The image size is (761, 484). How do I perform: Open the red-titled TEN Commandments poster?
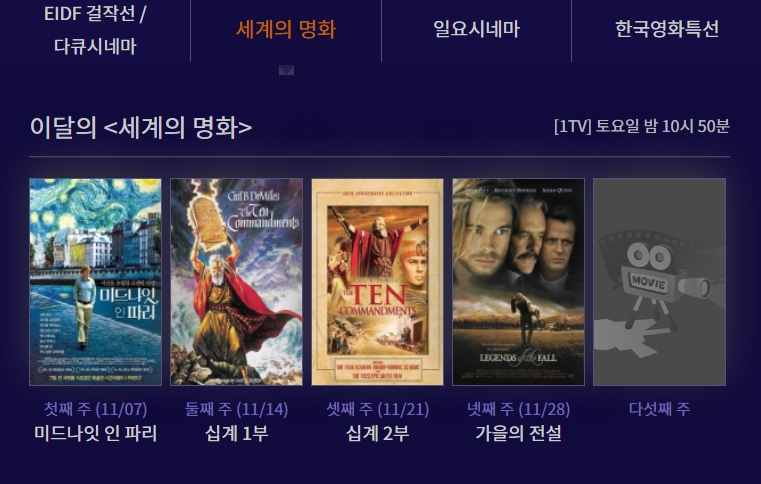pyautogui.click(x=377, y=282)
